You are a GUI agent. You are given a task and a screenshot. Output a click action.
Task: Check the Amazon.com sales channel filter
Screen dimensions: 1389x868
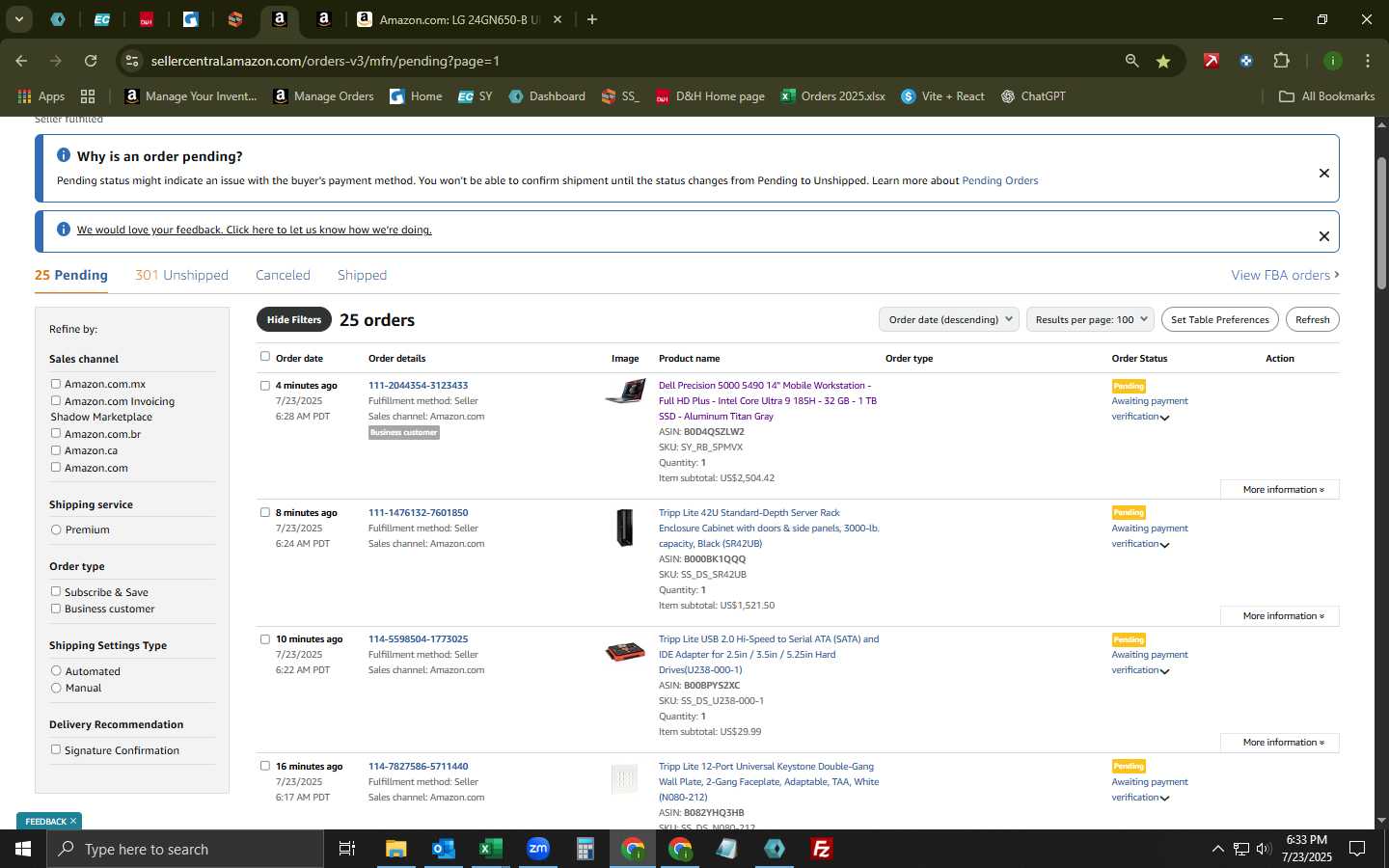(x=56, y=468)
